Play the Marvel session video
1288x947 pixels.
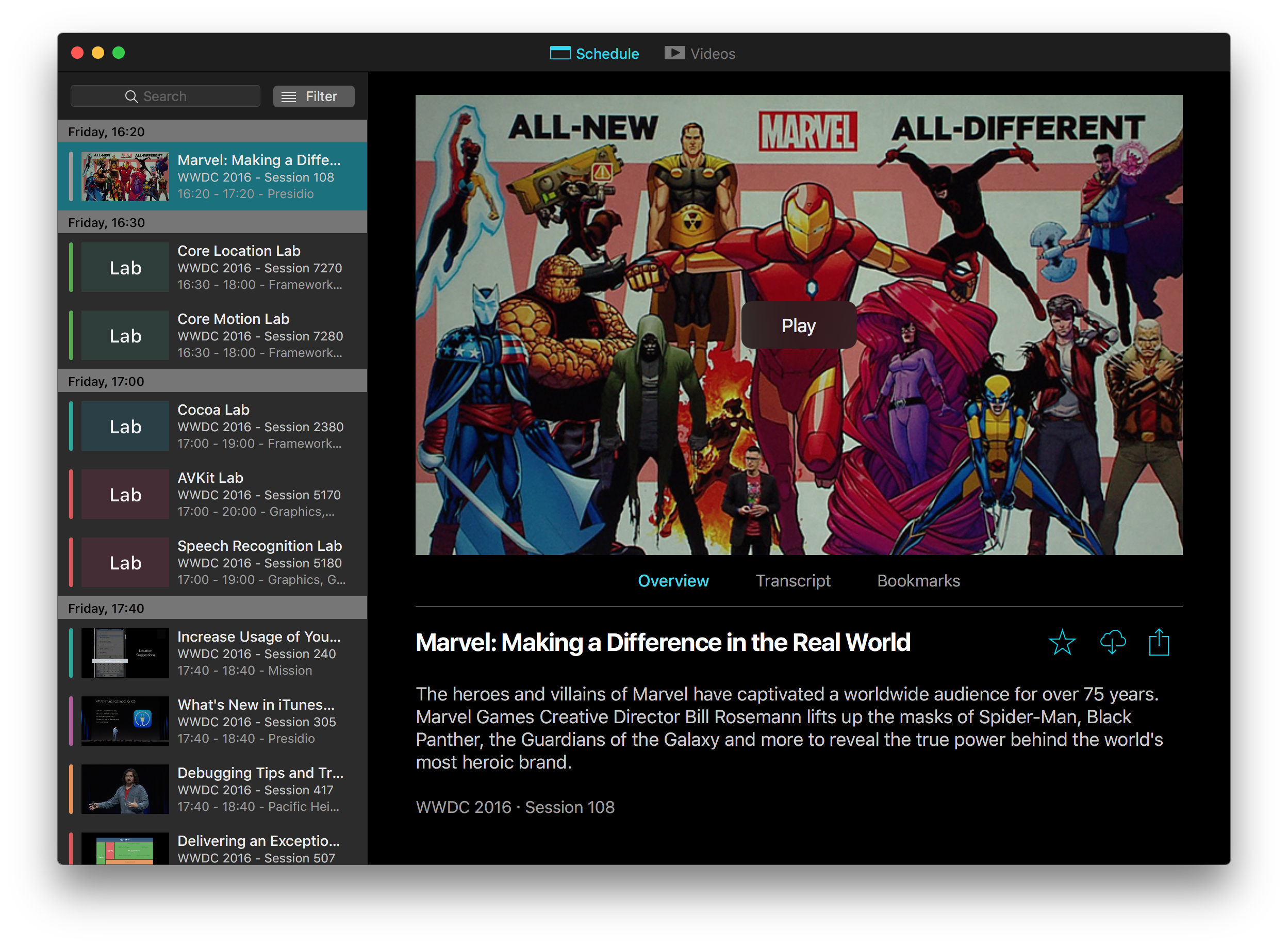pyautogui.click(x=798, y=325)
